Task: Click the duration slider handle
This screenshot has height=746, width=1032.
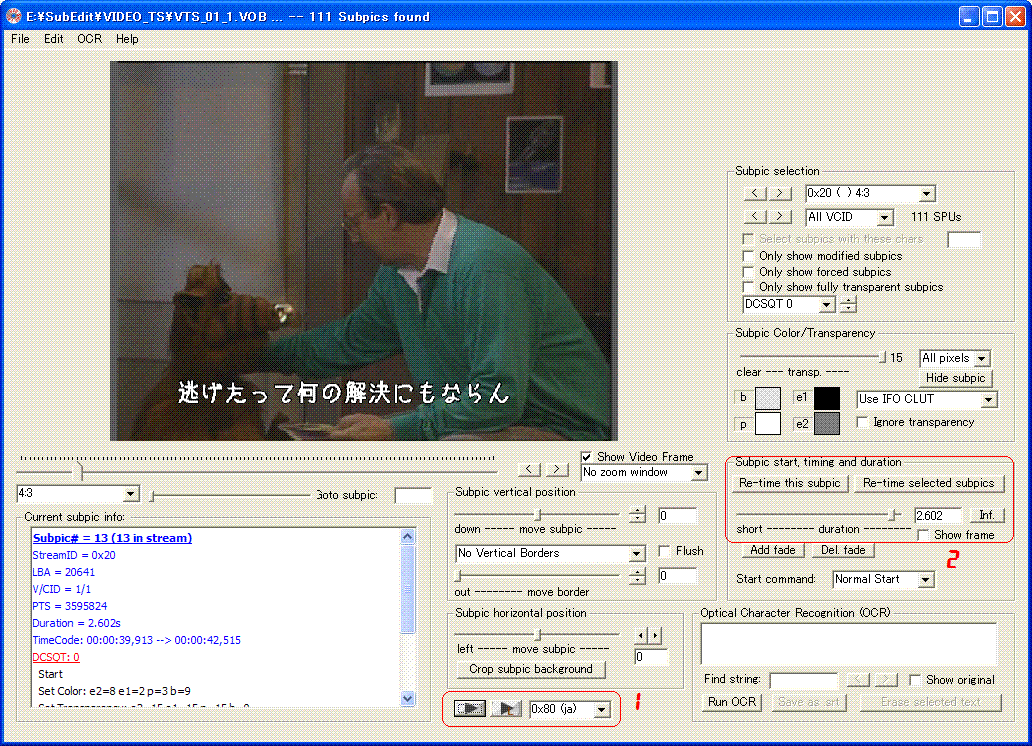Action: coord(894,515)
